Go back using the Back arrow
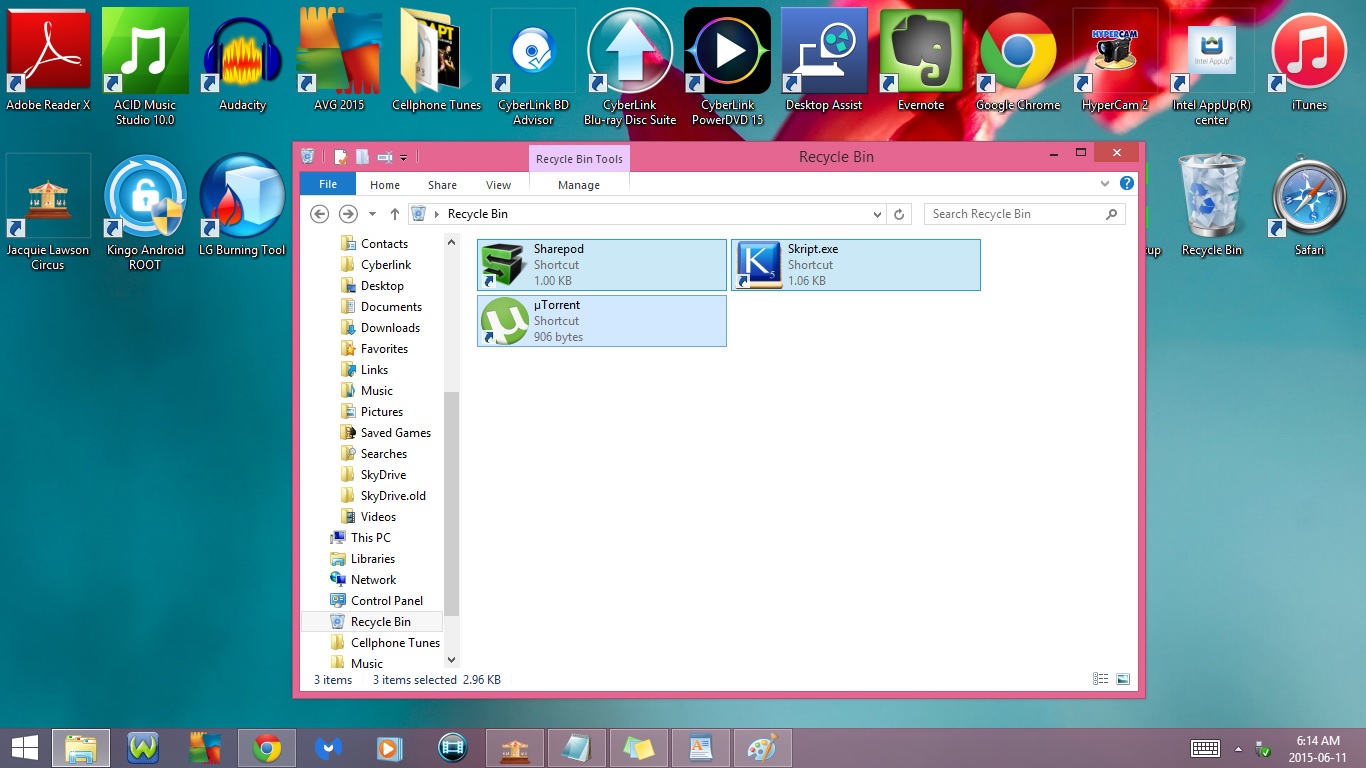 pos(319,214)
